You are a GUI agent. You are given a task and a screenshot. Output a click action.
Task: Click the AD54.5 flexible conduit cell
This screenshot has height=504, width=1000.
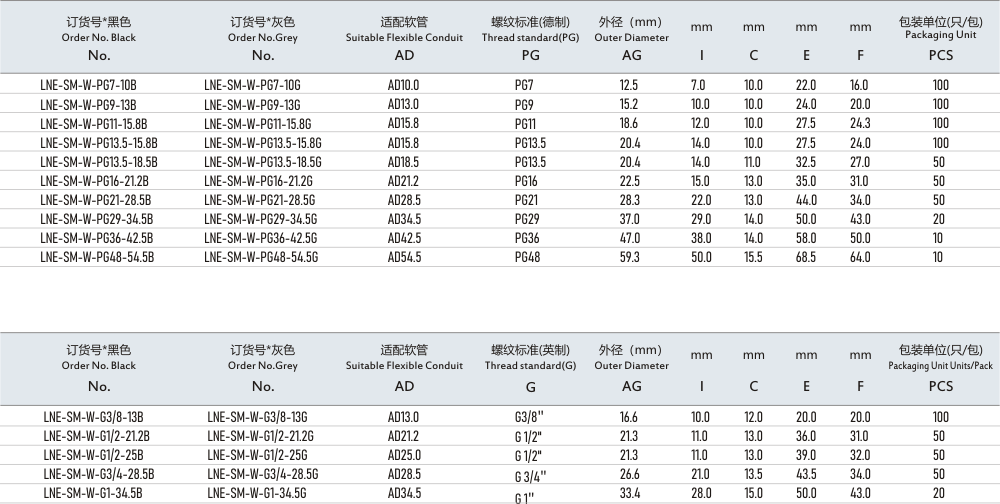pyautogui.click(x=404, y=257)
